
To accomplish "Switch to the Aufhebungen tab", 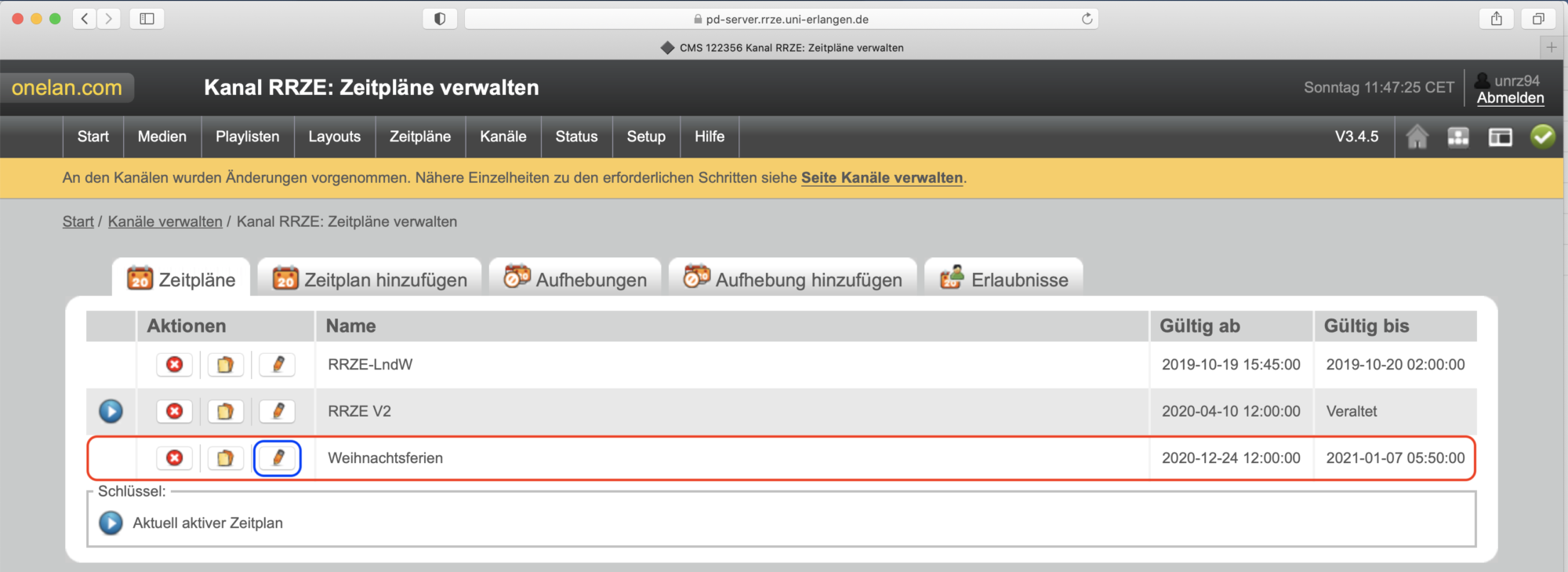I will 576,279.
